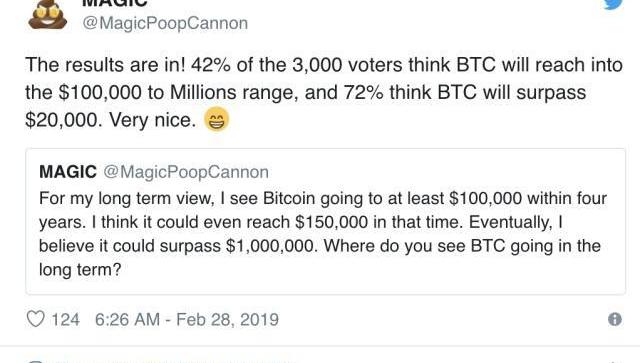The height and width of the screenshot is (363, 640).
Task: Click "$150,000" in the quoted tweet
Action: [x=331, y=222]
